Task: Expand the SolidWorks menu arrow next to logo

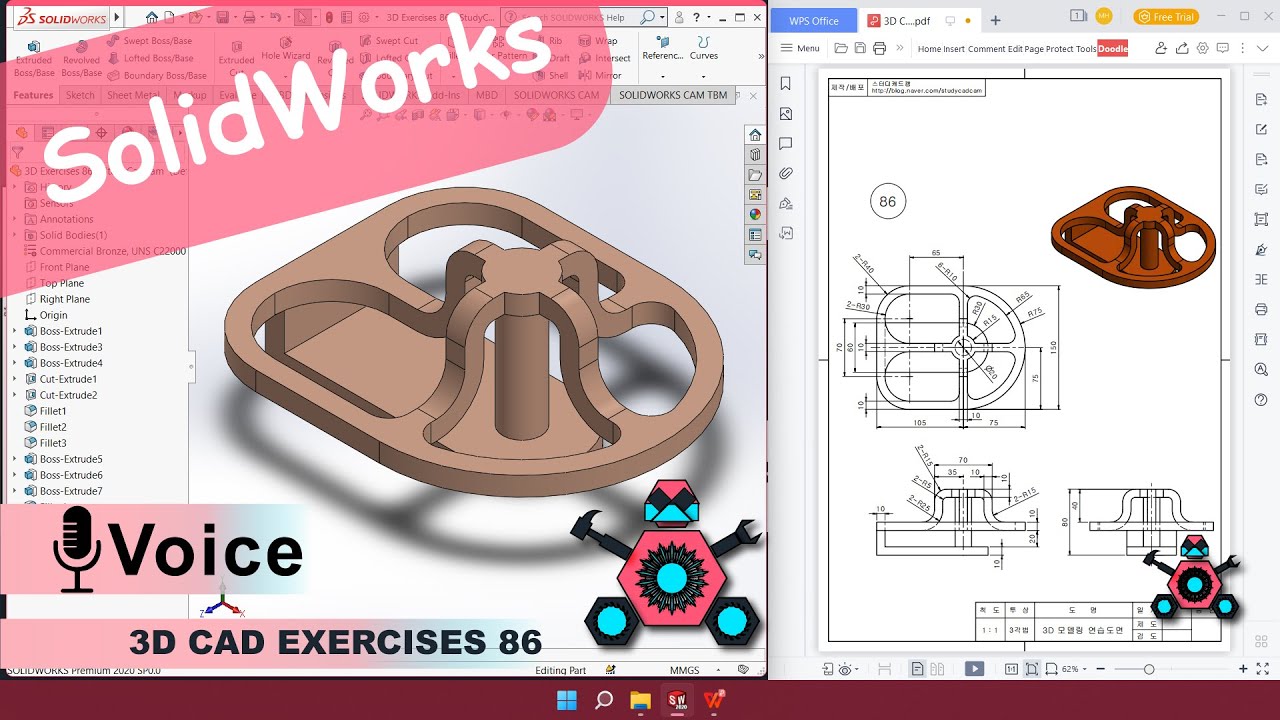Action: (117, 17)
